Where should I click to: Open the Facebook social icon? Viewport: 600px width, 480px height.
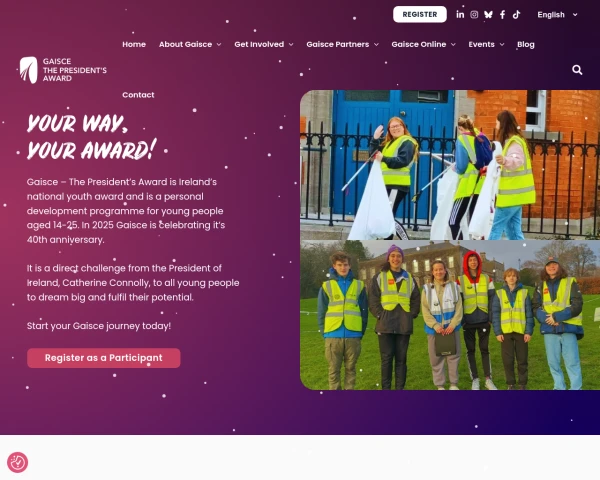[x=502, y=15]
